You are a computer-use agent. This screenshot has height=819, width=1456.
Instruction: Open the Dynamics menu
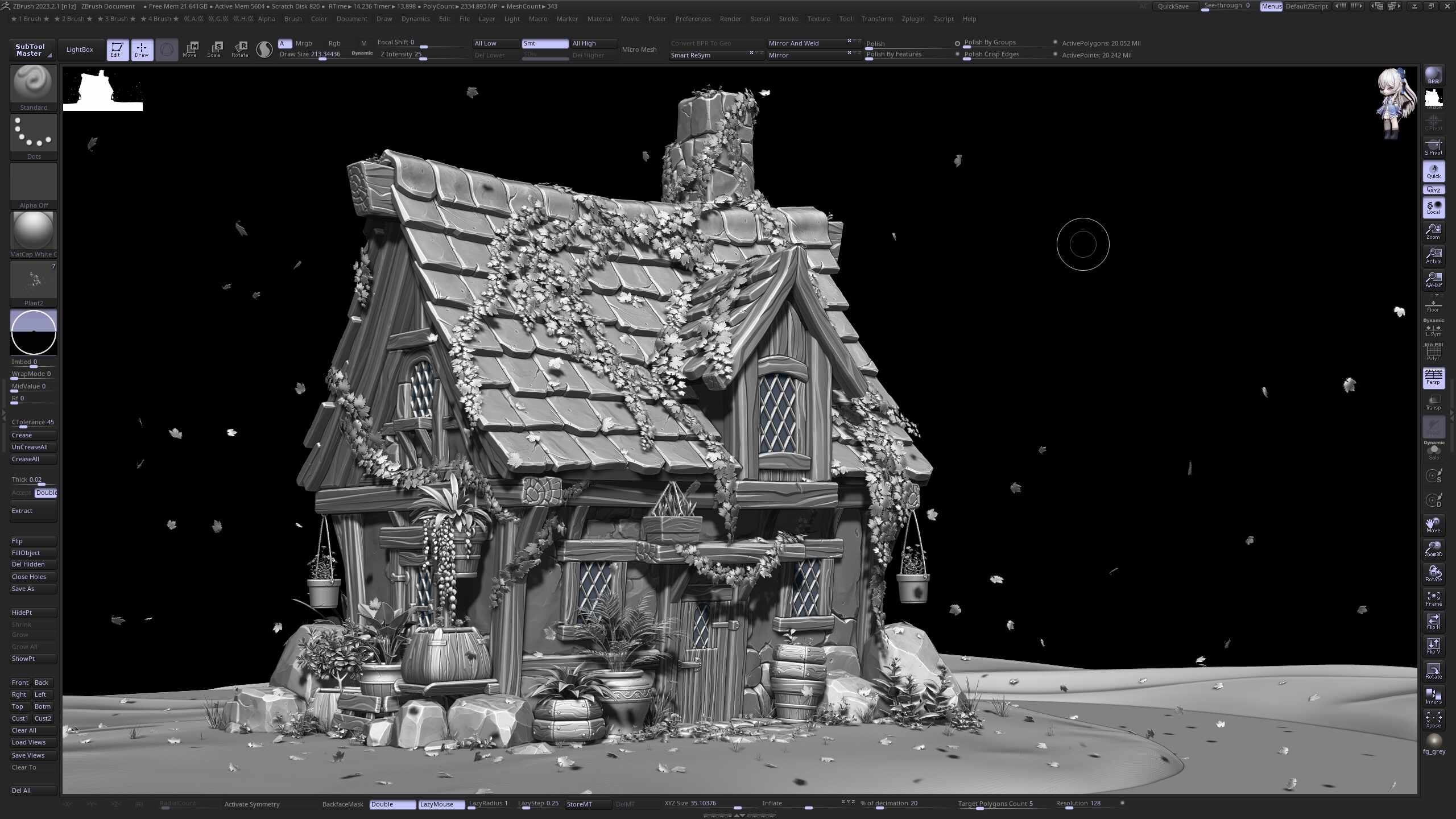(416, 19)
